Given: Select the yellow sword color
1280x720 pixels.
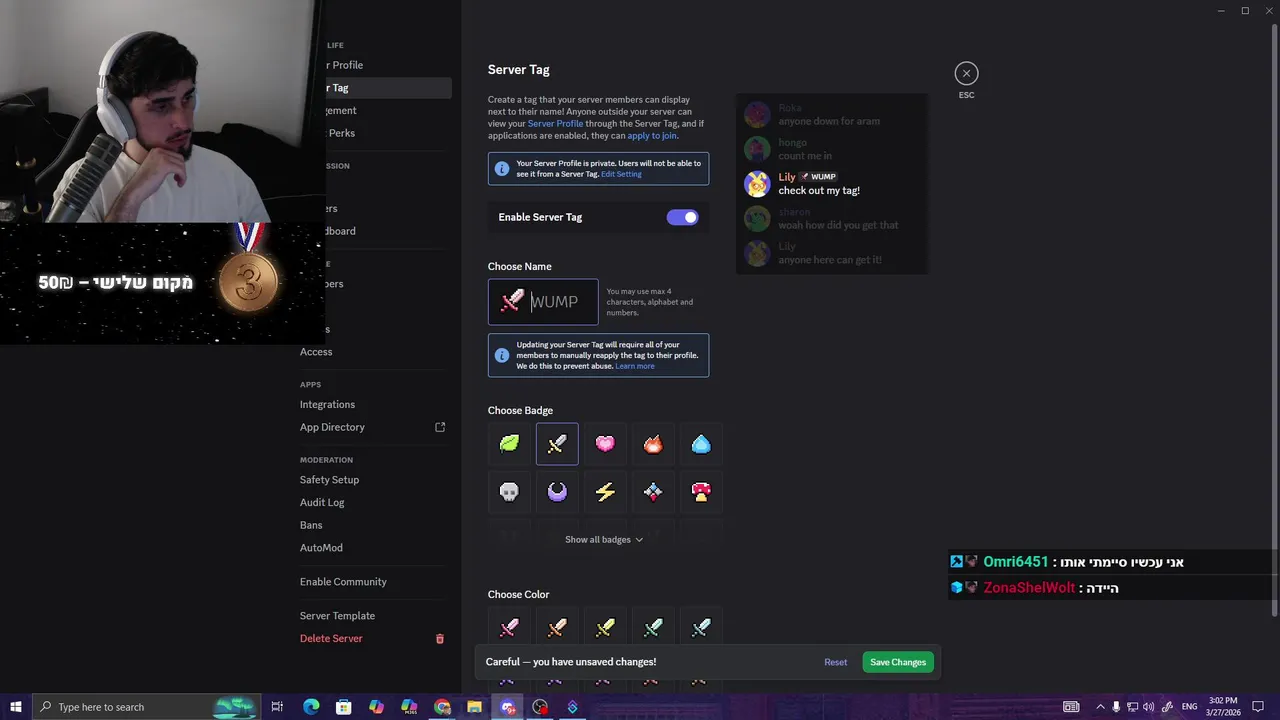Looking at the screenshot, I should [605, 628].
